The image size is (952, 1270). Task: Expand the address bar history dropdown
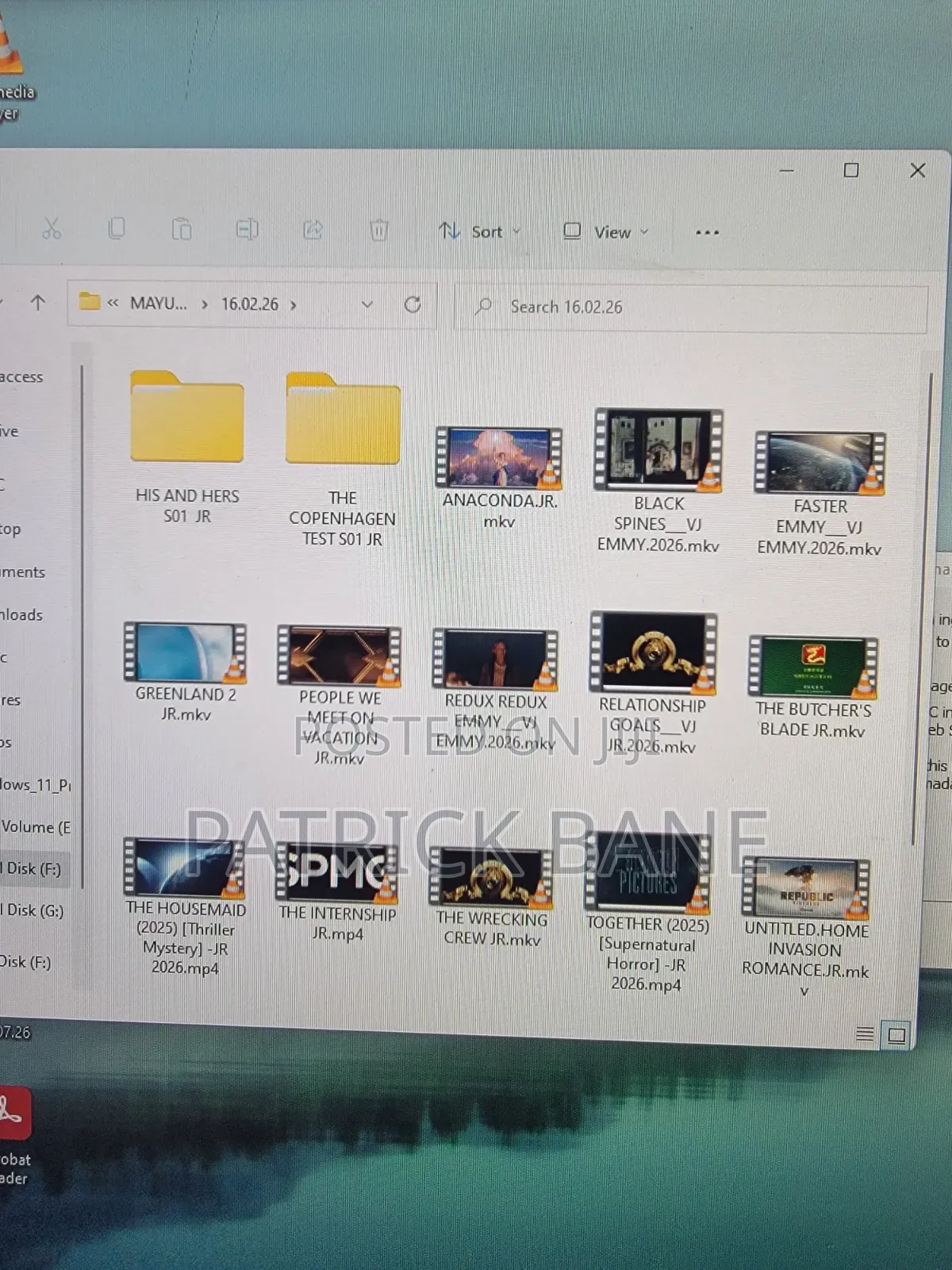(367, 305)
